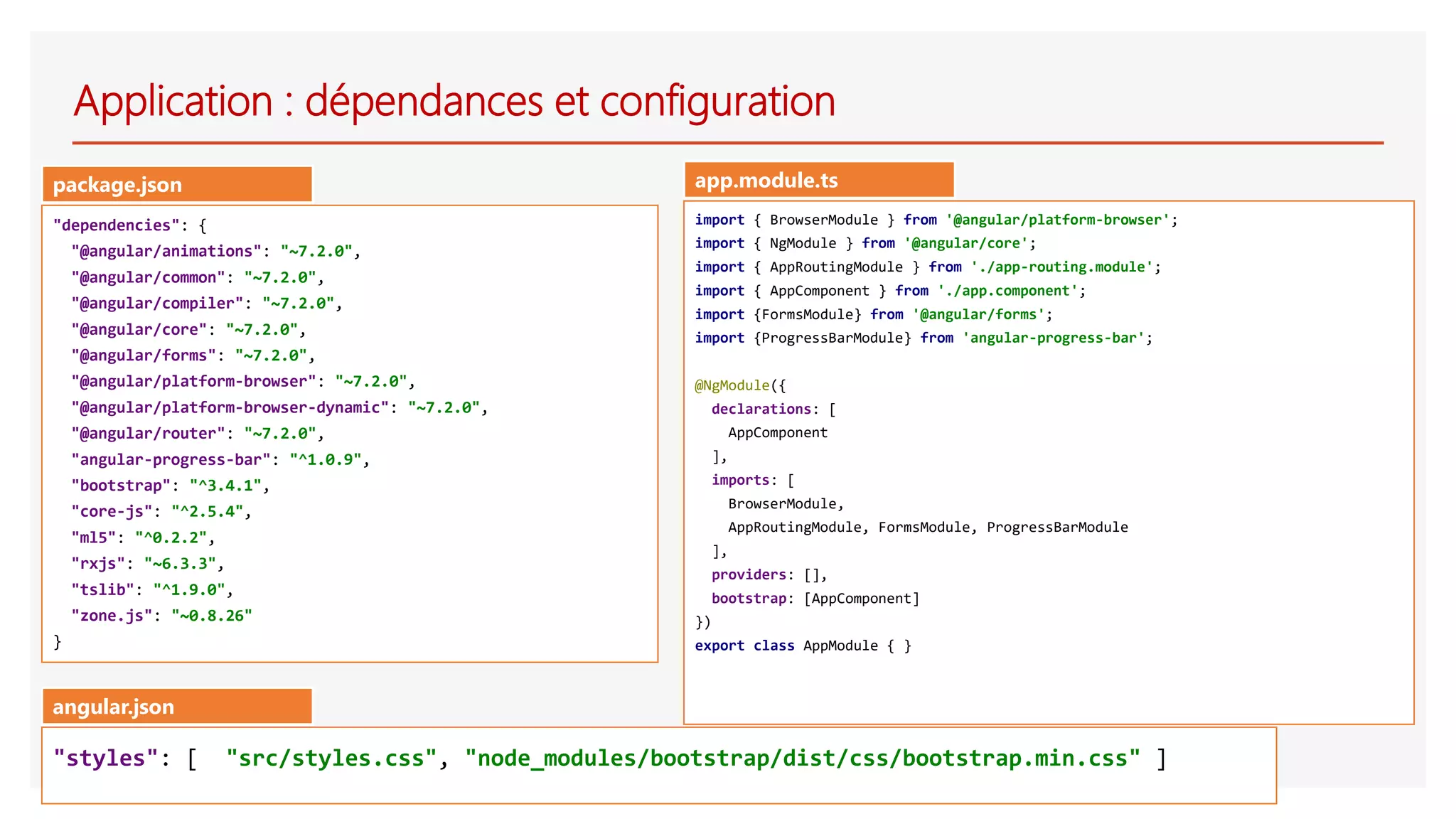
Task: Click the "rxjs": "~6.3.3" line
Action: pos(148,564)
